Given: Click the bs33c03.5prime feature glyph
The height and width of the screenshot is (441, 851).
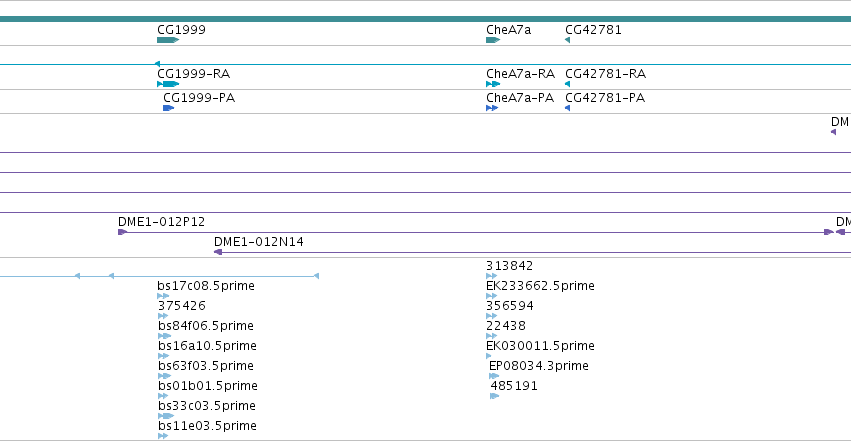Looking at the screenshot, I should [x=166, y=416].
